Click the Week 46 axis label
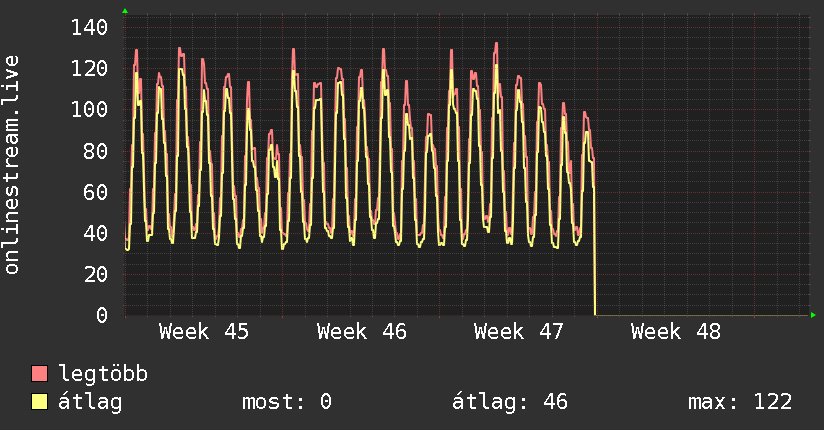 pos(362,332)
